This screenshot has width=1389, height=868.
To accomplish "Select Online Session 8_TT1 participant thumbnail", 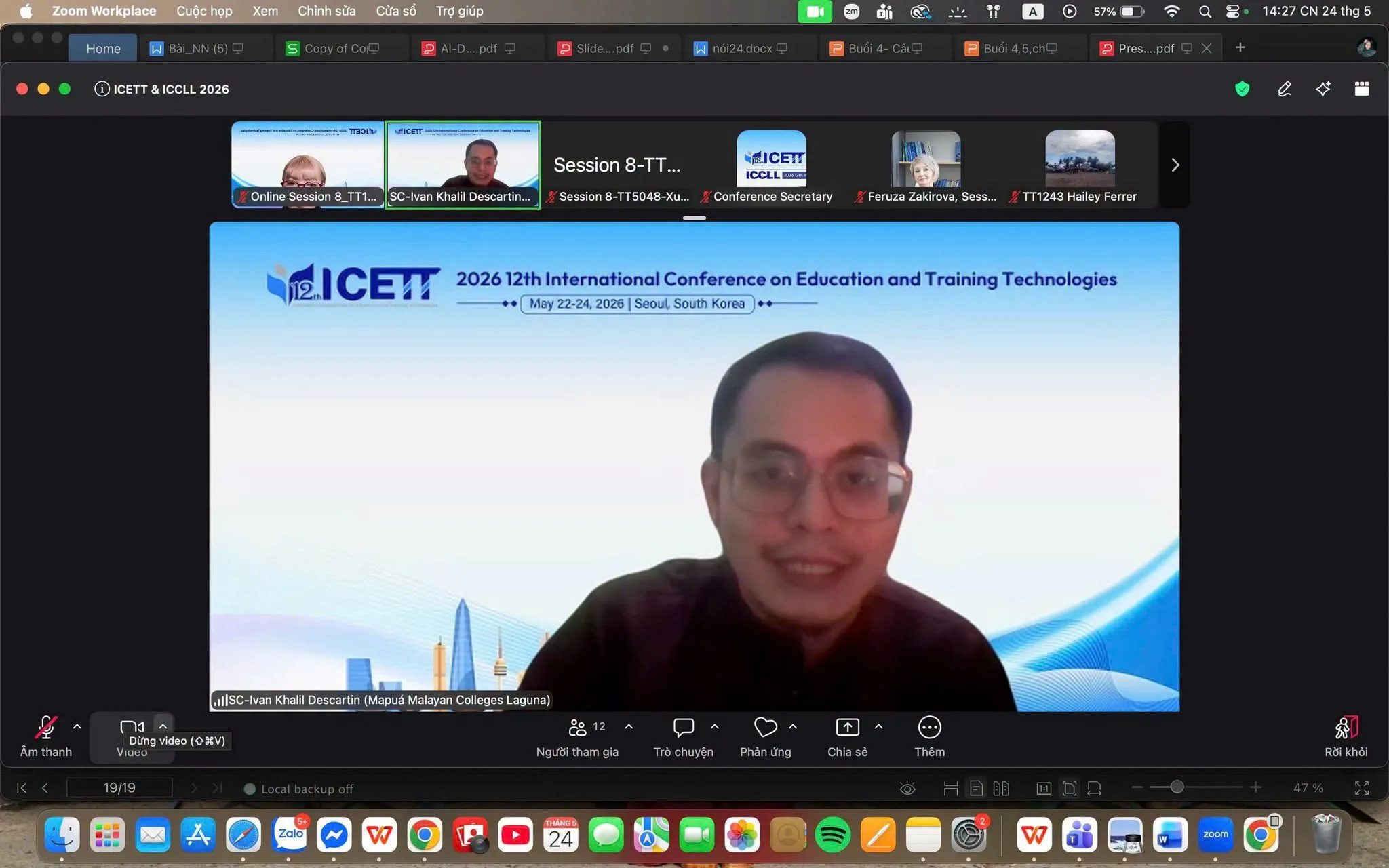I will click(308, 165).
